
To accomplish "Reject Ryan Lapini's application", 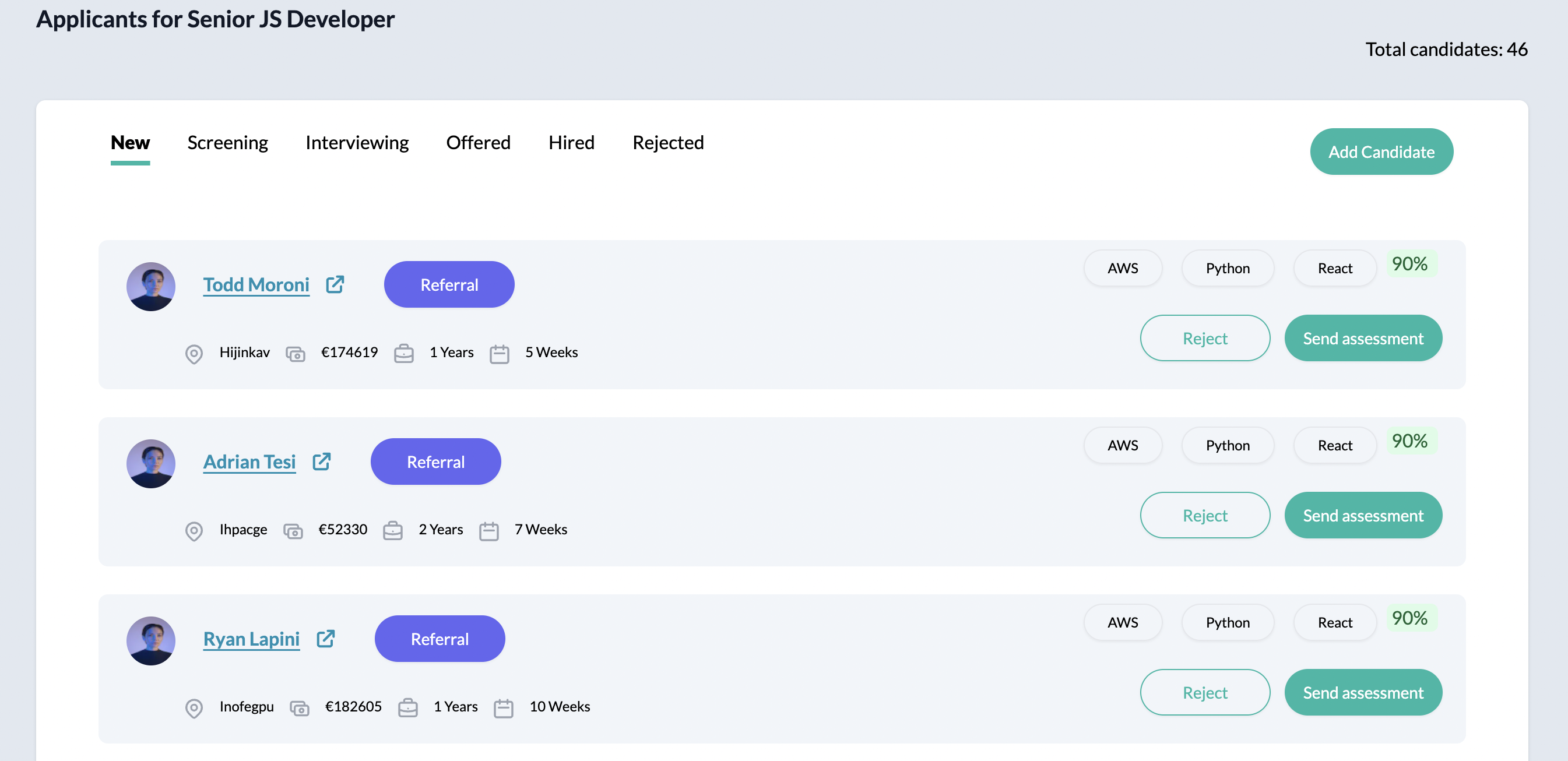I will coord(1205,691).
